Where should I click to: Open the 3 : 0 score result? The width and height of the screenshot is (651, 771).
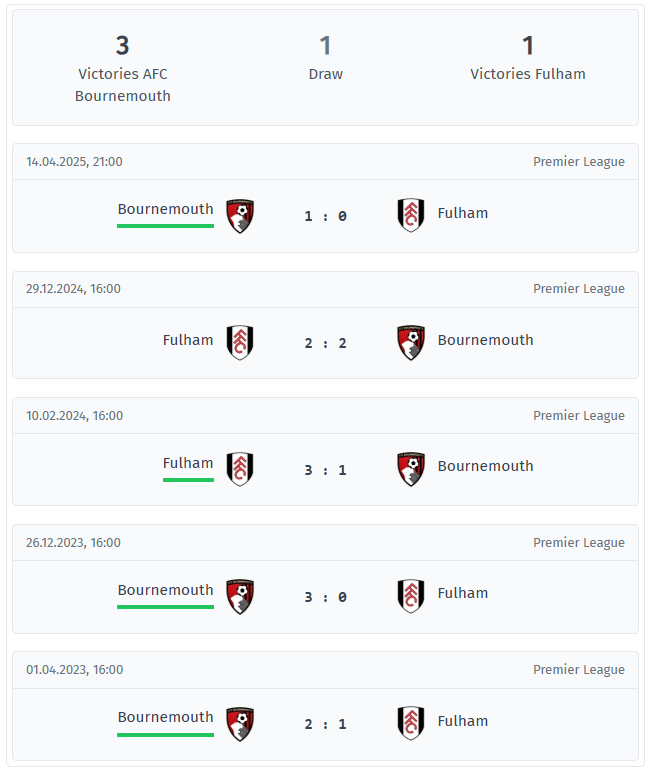coord(325,597)
